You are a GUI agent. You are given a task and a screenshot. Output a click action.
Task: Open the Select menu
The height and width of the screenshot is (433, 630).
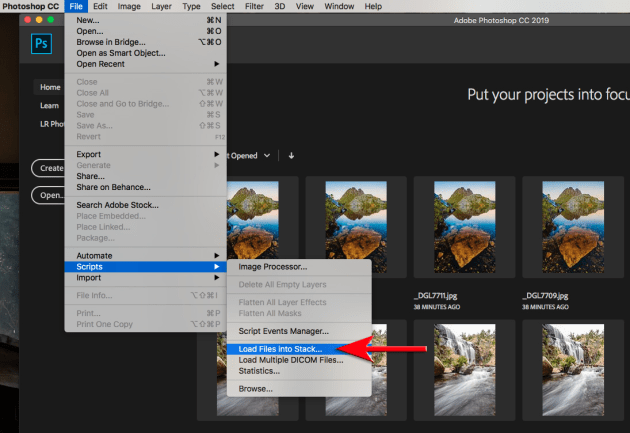[223, 6]
